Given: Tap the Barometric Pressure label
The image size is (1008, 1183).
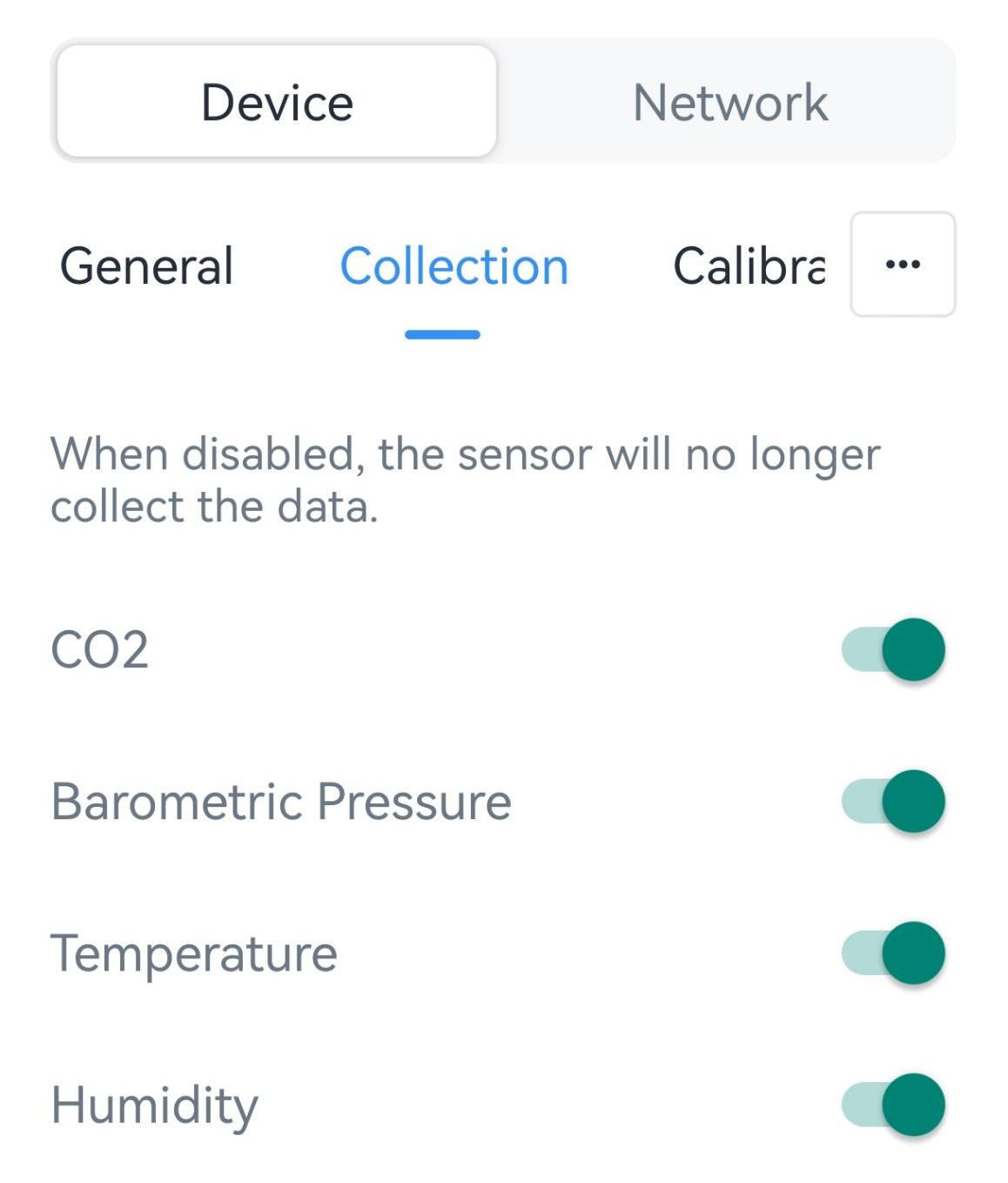Looking at the screenshot, I should click(281, 802).
